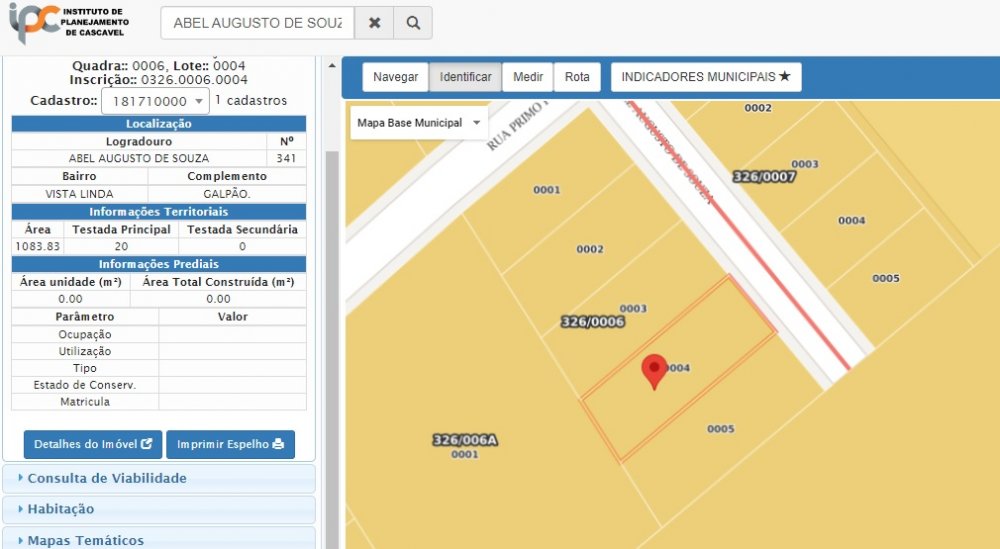This screenshot has height=549, width=1000.
Task: Click the left panel vertical scrollbar
Action: 332,300
